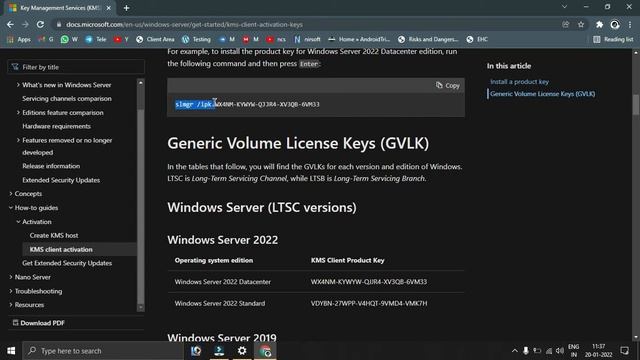Viewport: 640px width, 360px height.
Task: Open the Chrome profile avatar
Action: (x=615, y=24)
